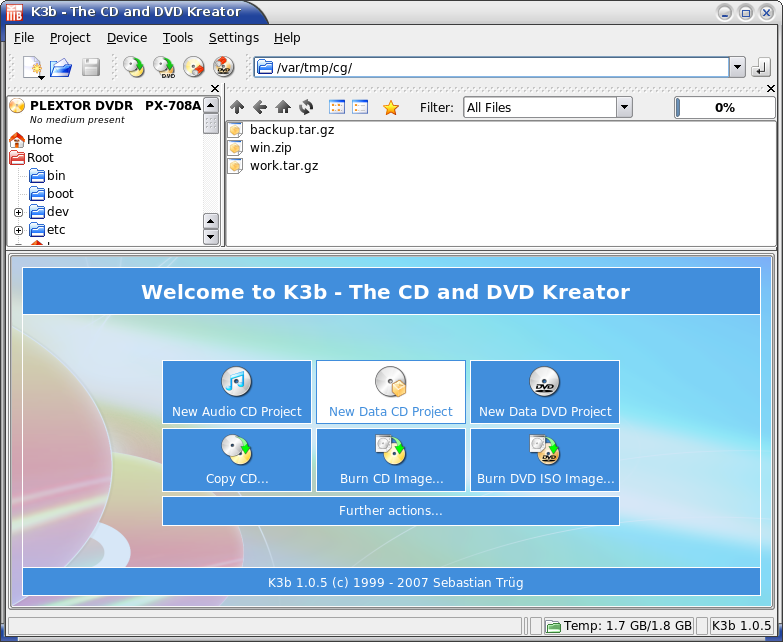The image size is (783, 642).
Task: Click the bottom scroll-down arrow of tree scrollbar
Action: (x=211, y=237)
